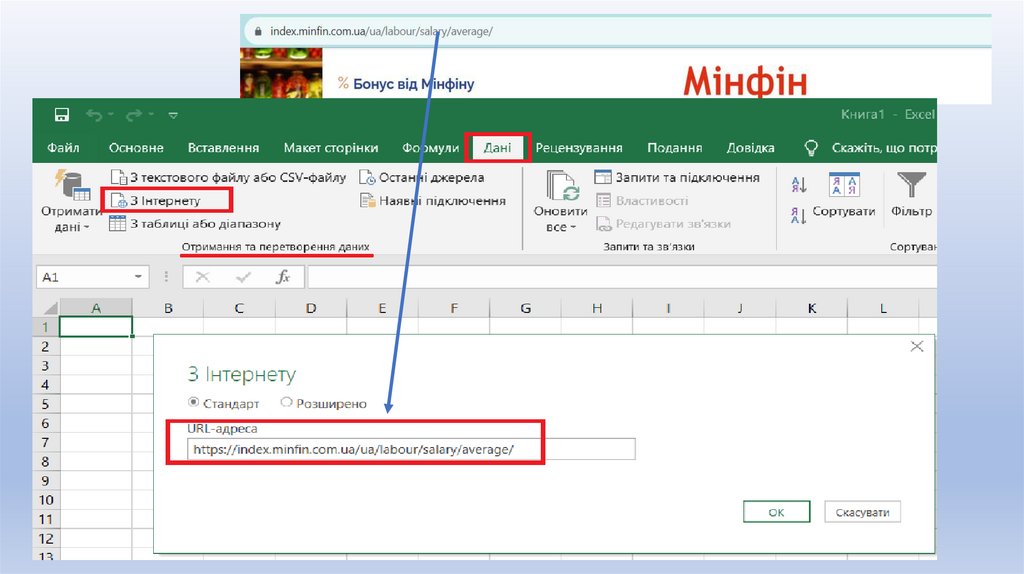Switch to the Основне ribbon tab
Image resolution: width=1024 pixels, height=574 pixels.
(136, 148)
